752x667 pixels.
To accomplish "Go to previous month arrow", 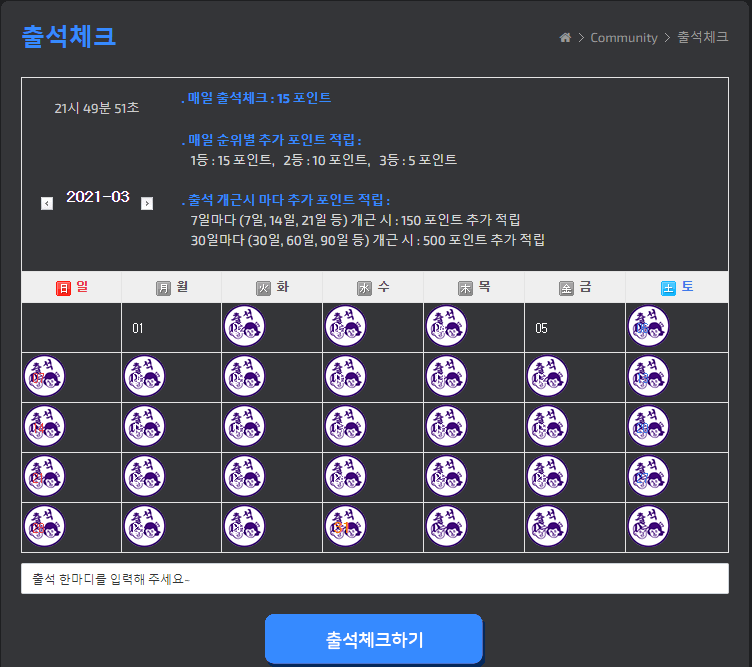I will point(47,203).
